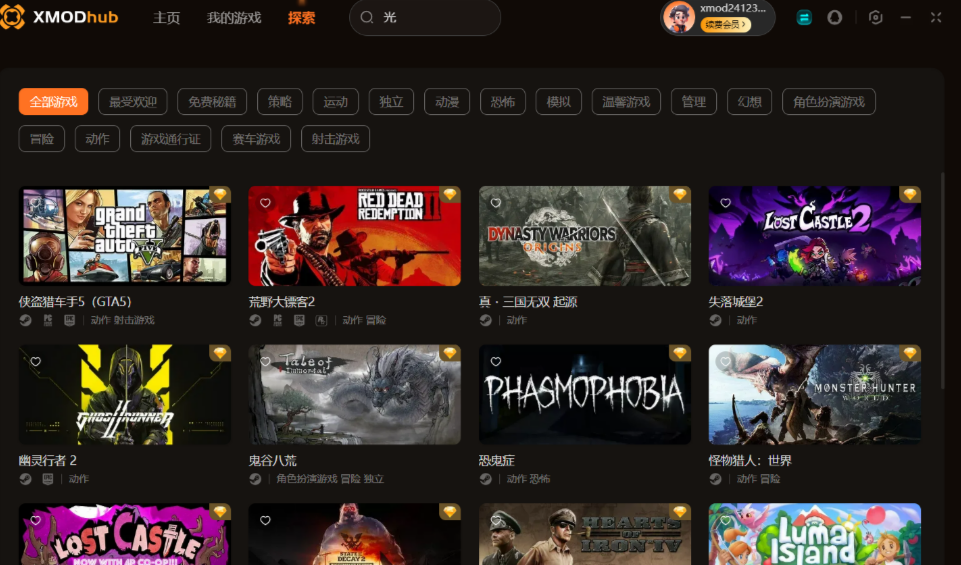Click diamond badge on Phasmophobia card

[680, 353]
